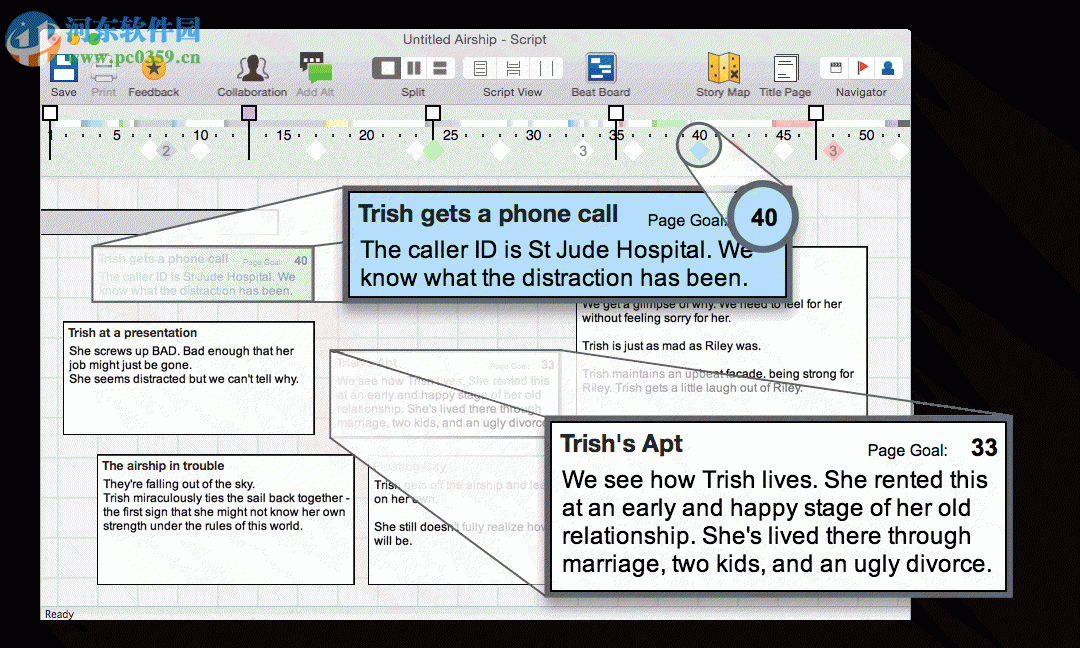Open Navigator characters person tab
1080x648 pixels.
tap(887, 68)
